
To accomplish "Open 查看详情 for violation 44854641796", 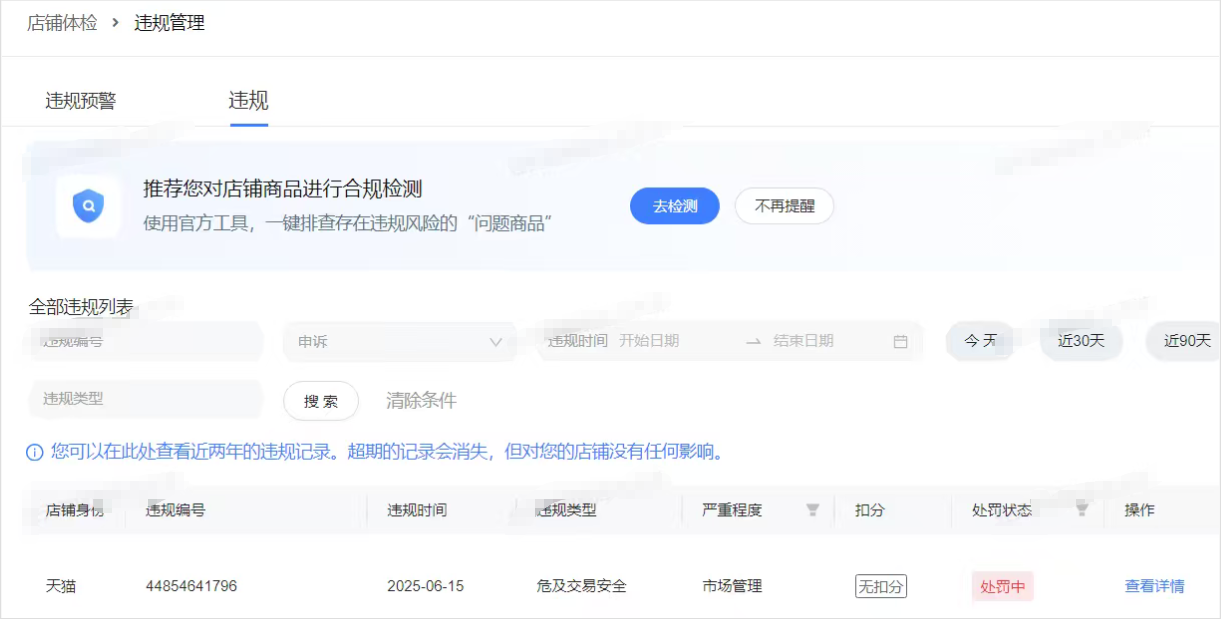I will 1154,586.
